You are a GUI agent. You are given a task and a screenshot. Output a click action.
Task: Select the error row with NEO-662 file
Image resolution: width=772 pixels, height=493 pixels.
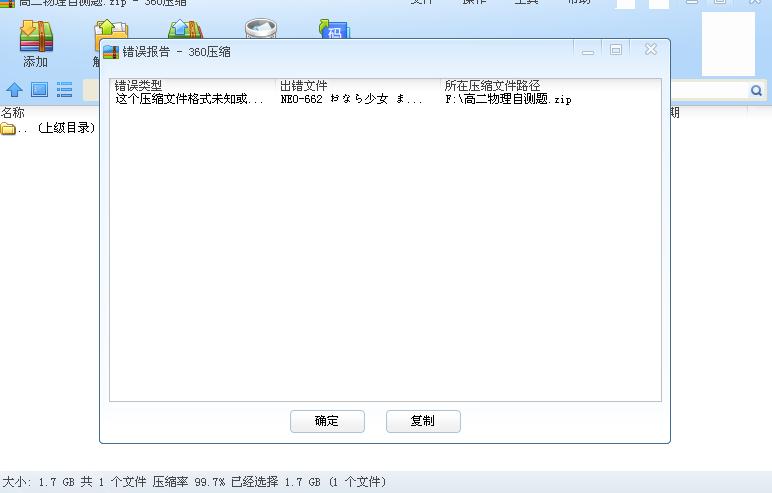click(x=350, y=99)
